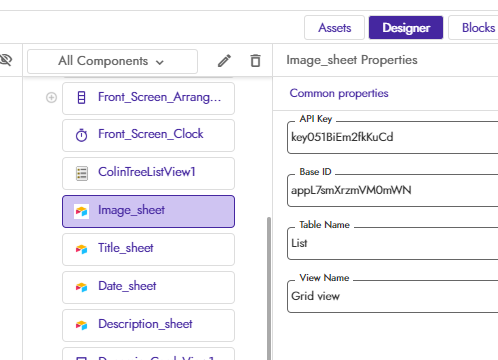Image resolution: width=498 pixels, height=360 pixels.
Task: Click the clock icon of Front_Screen_Clock
Action: point(81,135)
